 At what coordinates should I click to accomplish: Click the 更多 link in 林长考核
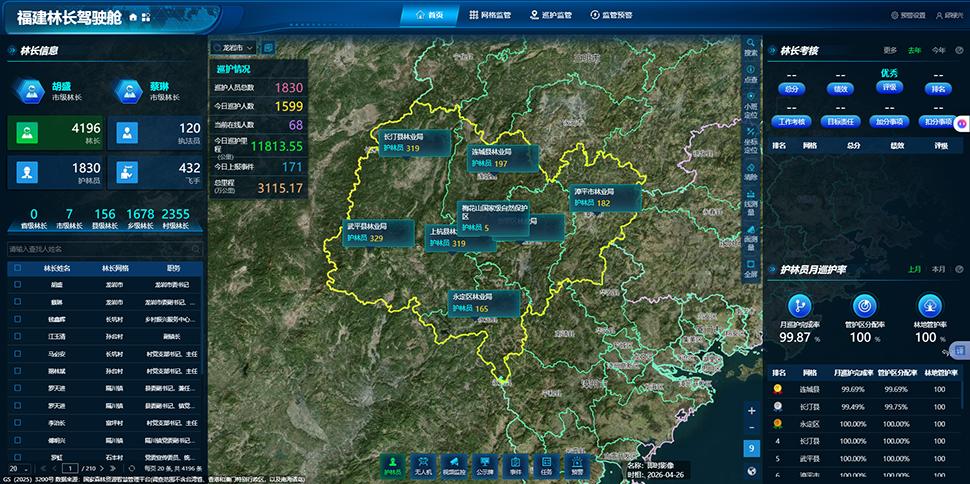click(890, 50)
